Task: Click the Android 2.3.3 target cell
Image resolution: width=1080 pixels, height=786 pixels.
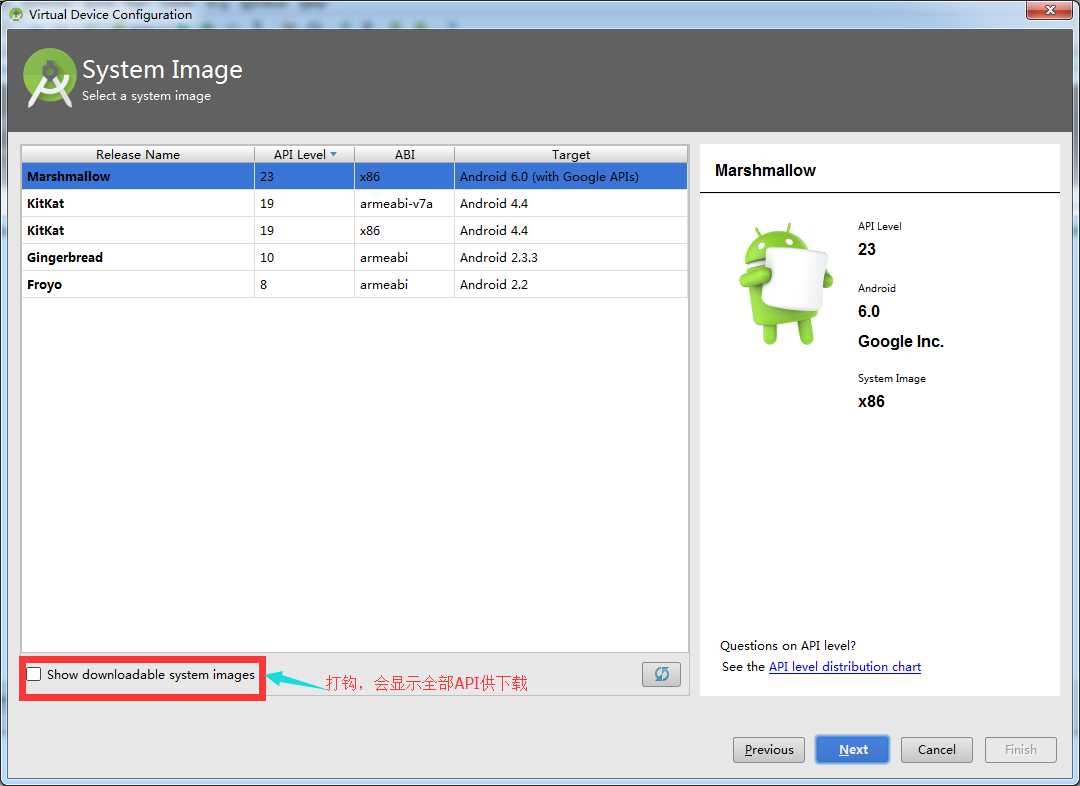Action: coord(570,258)
